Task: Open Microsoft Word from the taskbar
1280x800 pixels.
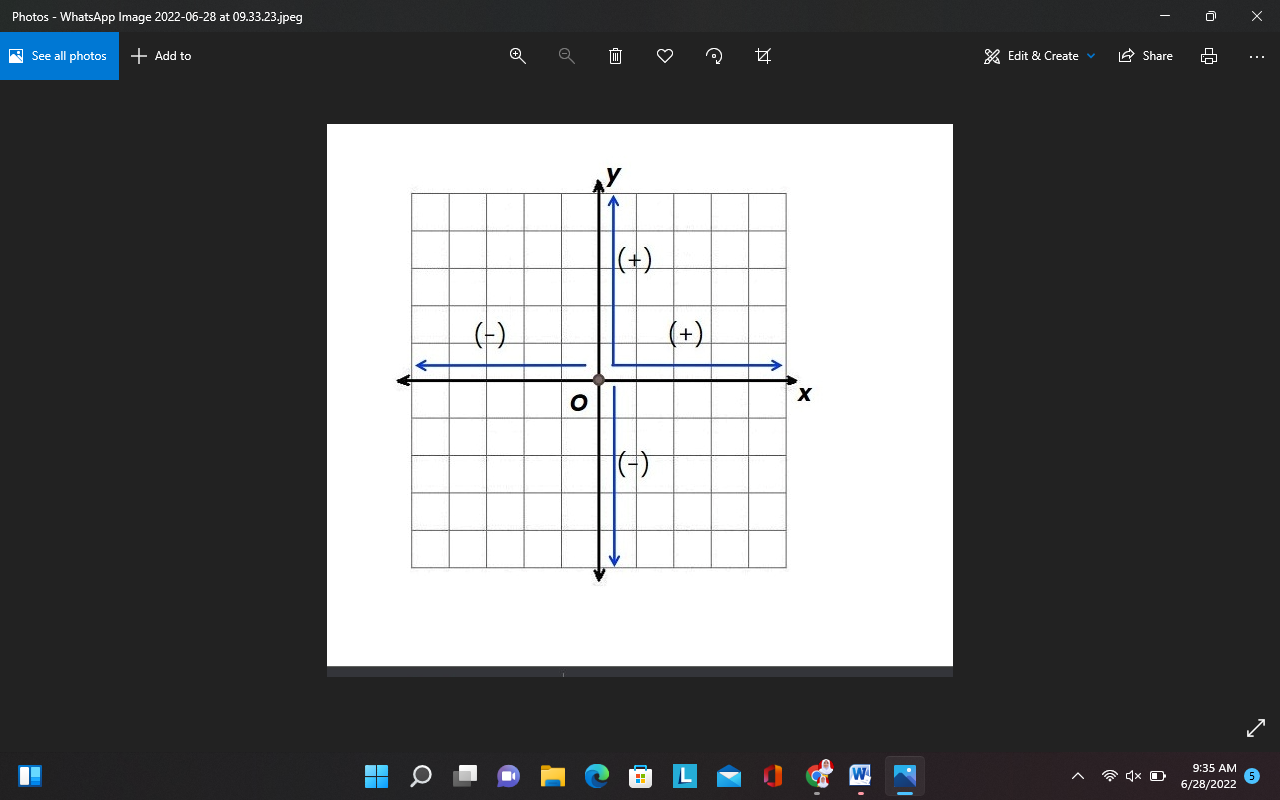Action: pyautogui.click(x=860, y=775)
